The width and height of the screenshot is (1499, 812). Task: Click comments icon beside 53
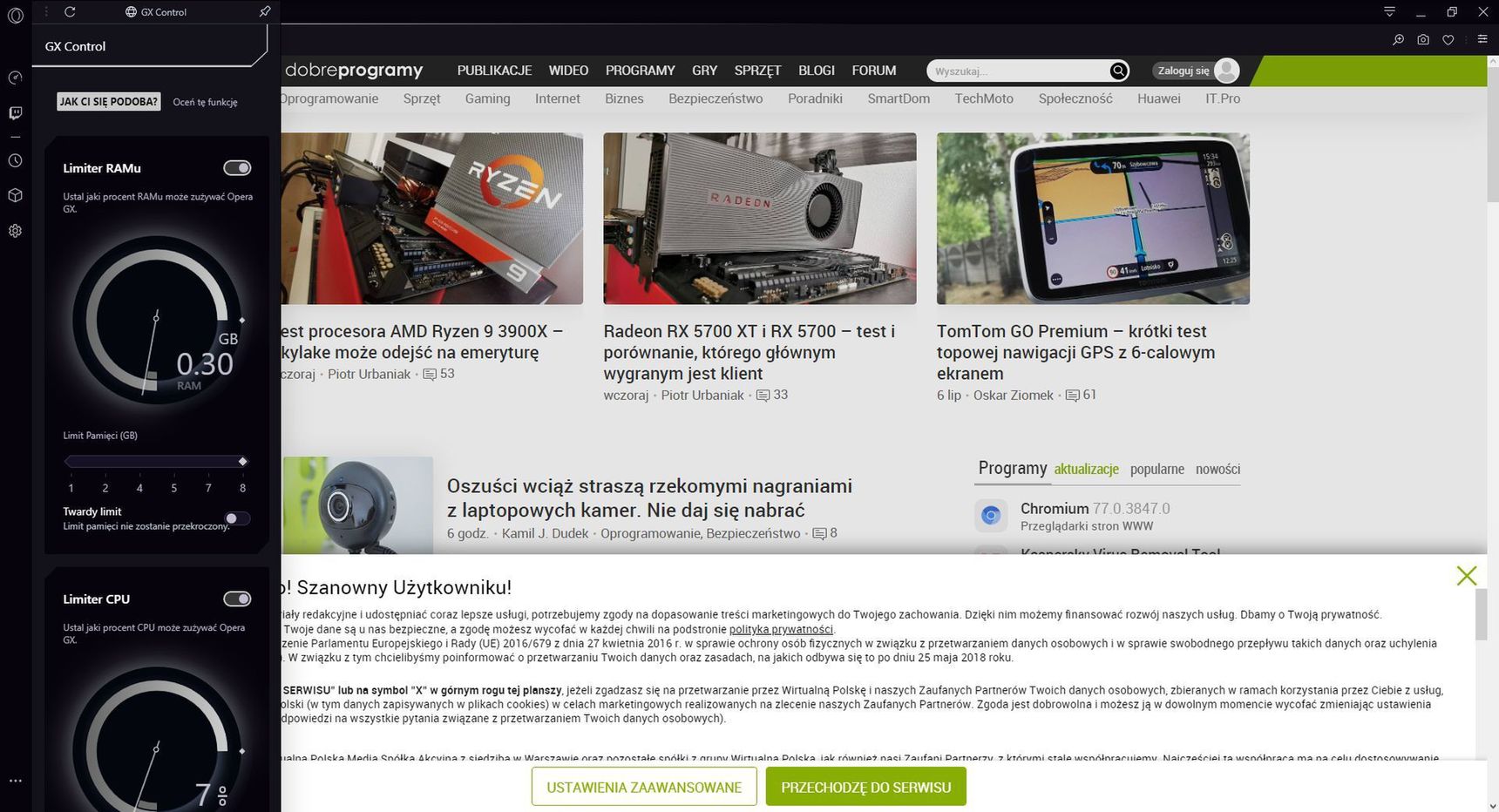pyautogui.click(x=430, y=375)
